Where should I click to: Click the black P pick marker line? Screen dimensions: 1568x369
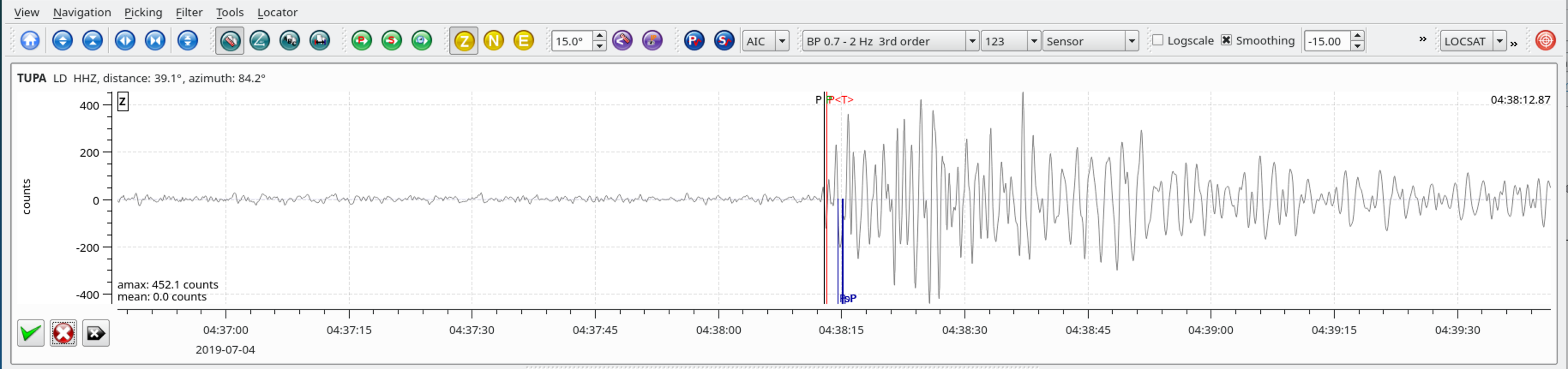click(824, 198)
